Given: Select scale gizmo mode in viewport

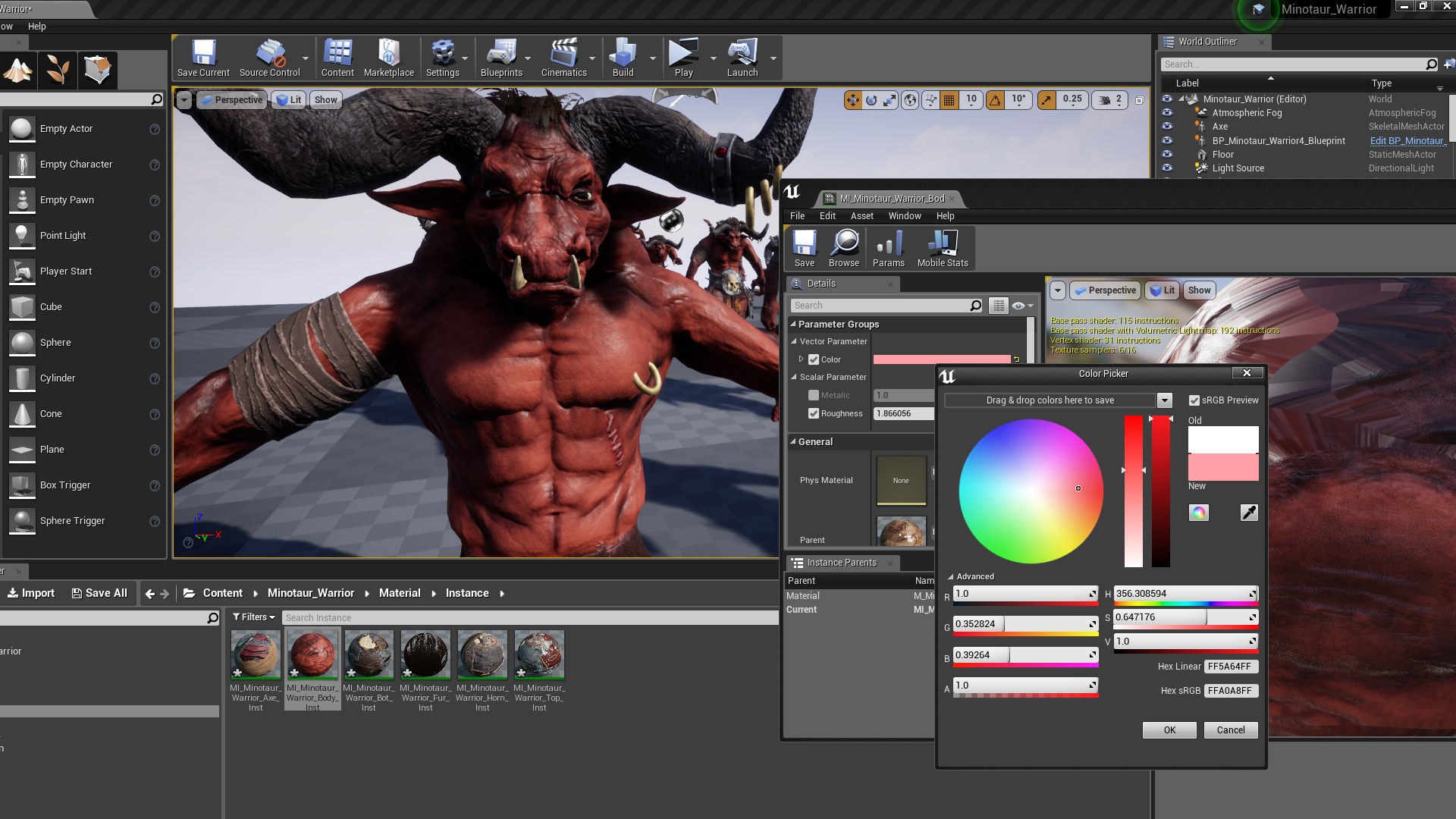Looking at the screenshot, I should click(890, 100).
